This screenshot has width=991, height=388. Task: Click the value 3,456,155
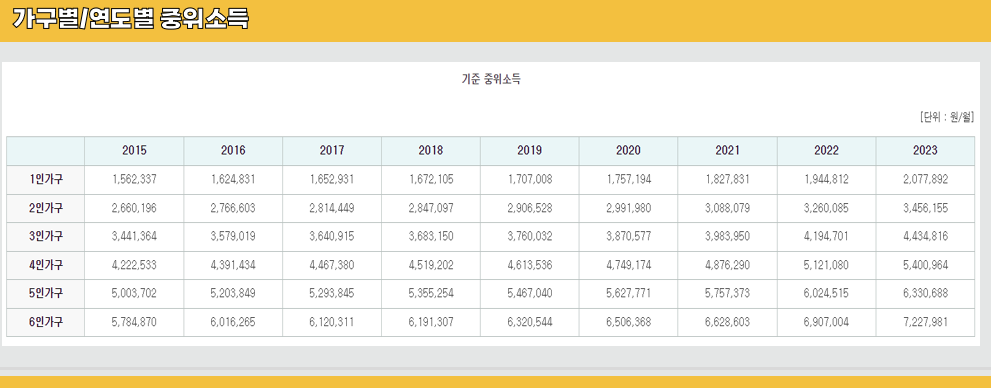coord(925,208)
